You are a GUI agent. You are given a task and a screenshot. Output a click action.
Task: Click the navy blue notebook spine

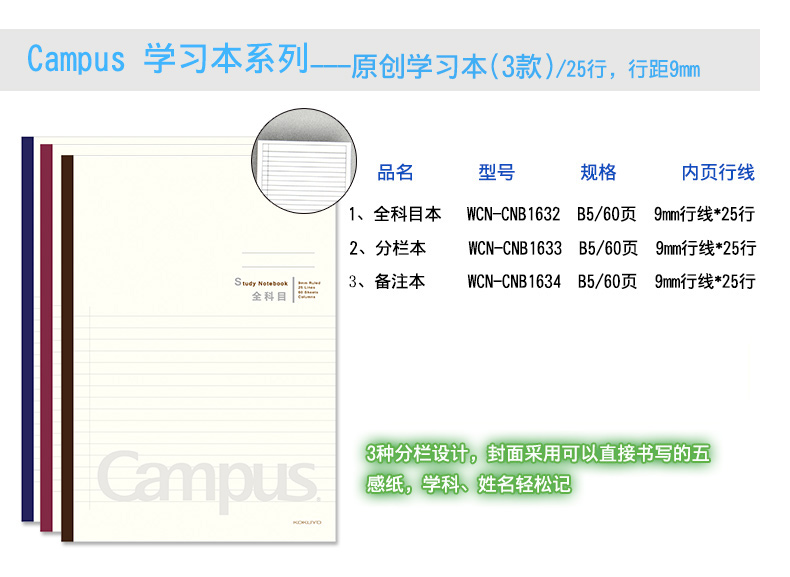click(x=28, y=329)
